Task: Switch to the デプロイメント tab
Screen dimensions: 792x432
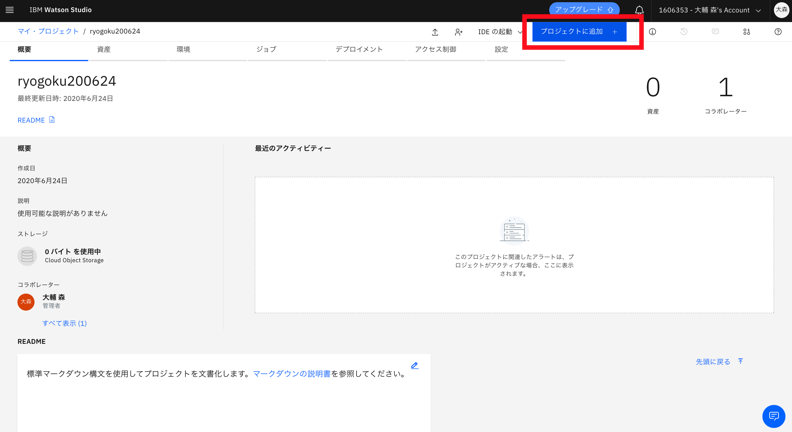Action: coord(367,50)
